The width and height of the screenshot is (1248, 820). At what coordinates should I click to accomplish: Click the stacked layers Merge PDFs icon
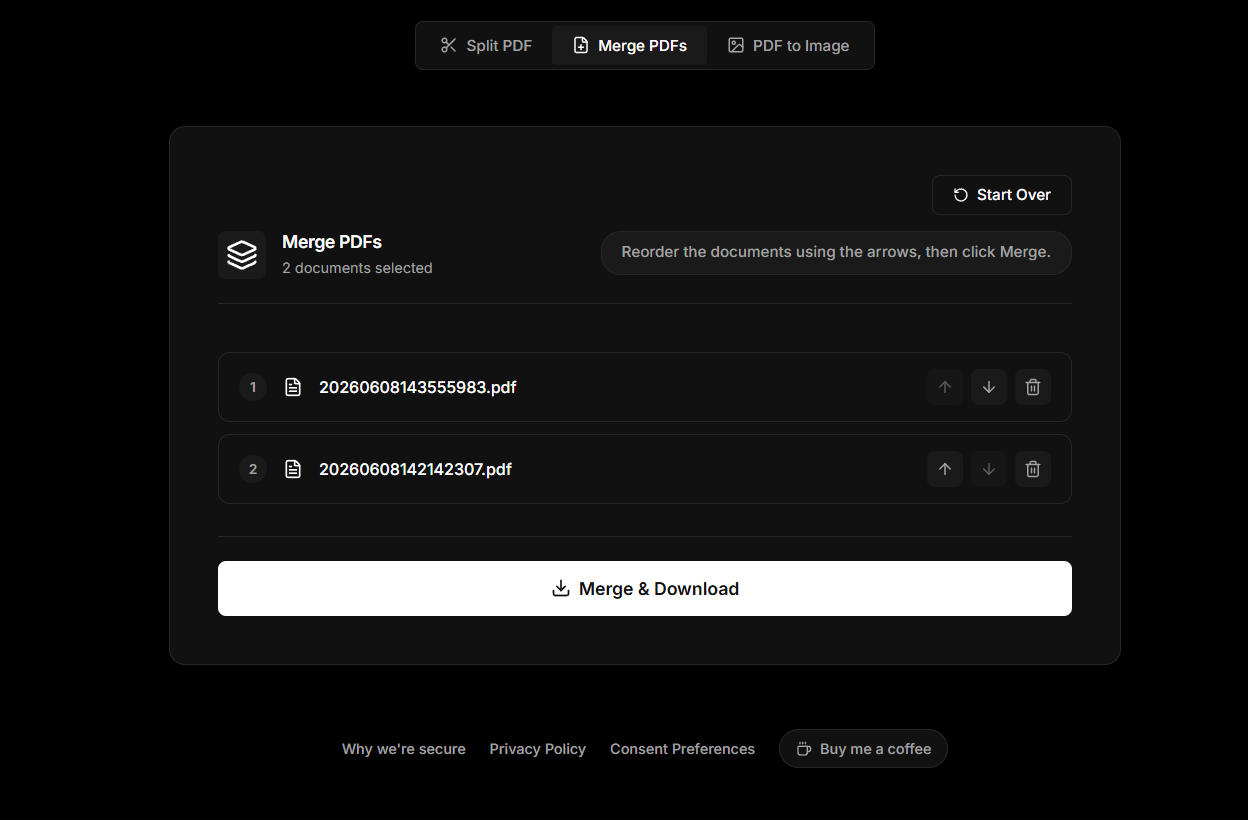[242, 255]
